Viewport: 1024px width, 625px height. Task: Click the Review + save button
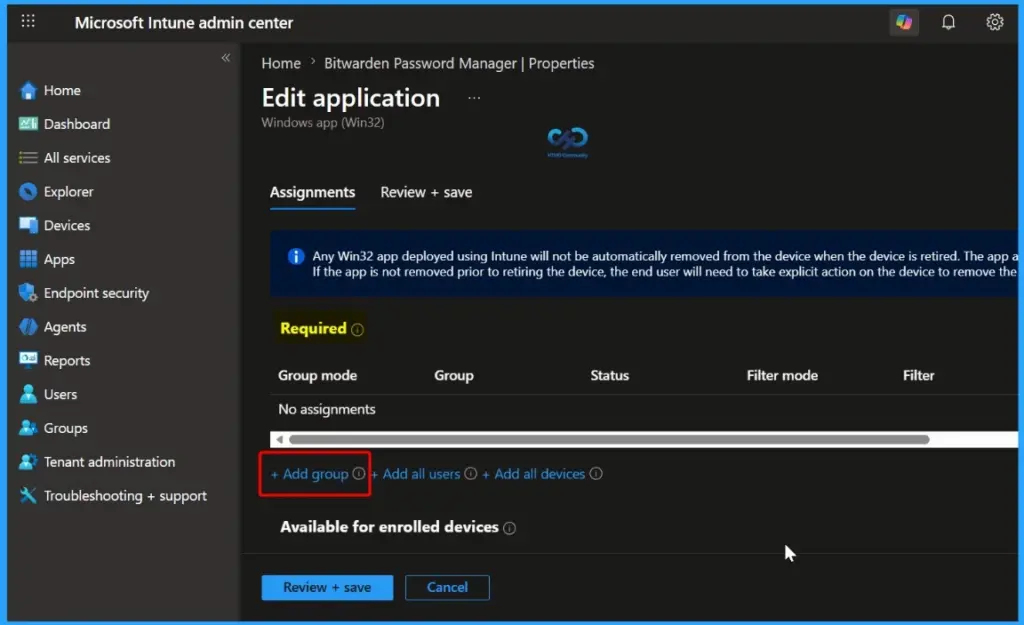click(327, 587)
